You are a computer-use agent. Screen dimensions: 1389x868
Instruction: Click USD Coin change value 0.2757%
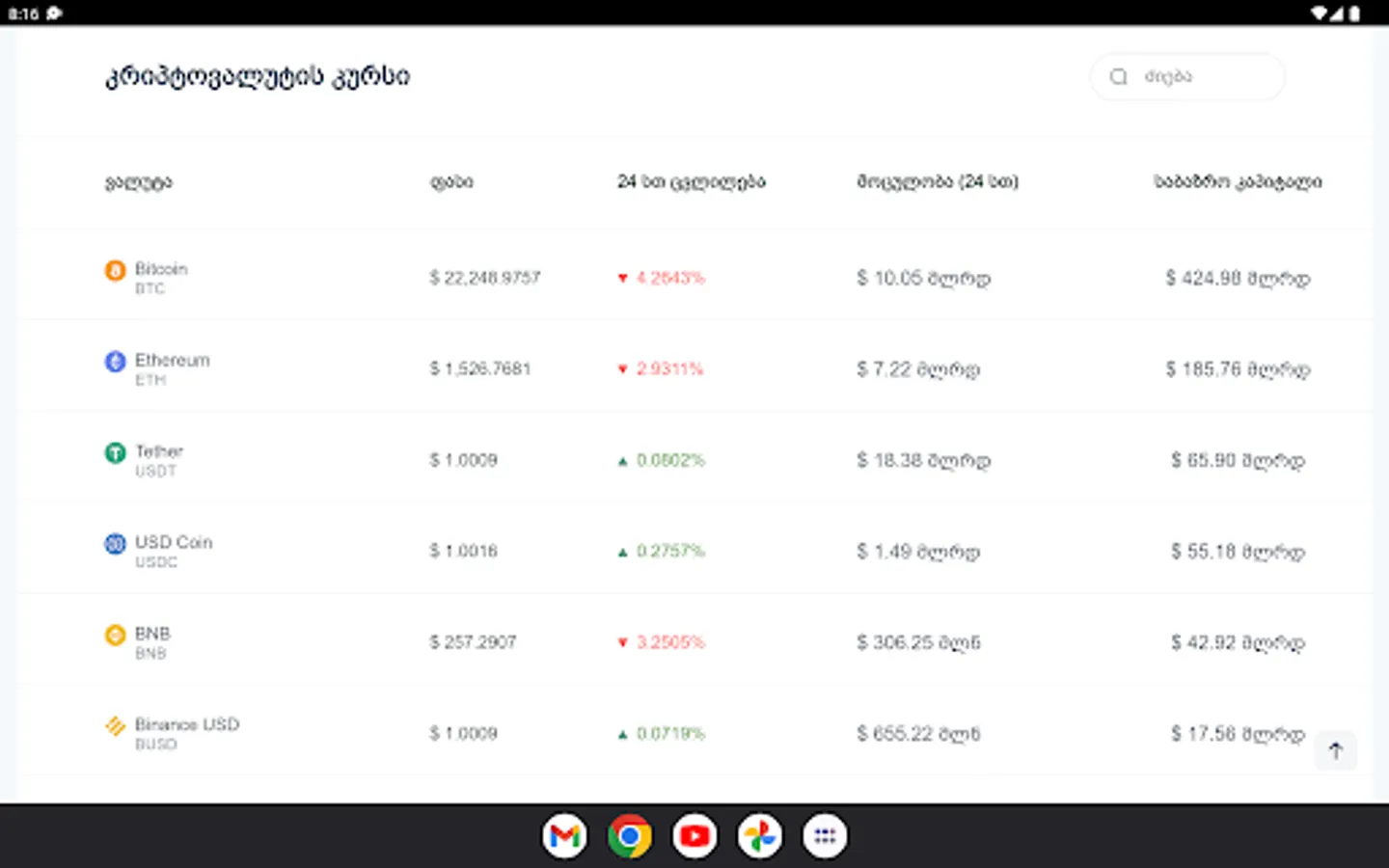pyautogui.click(x=670, y=551)
